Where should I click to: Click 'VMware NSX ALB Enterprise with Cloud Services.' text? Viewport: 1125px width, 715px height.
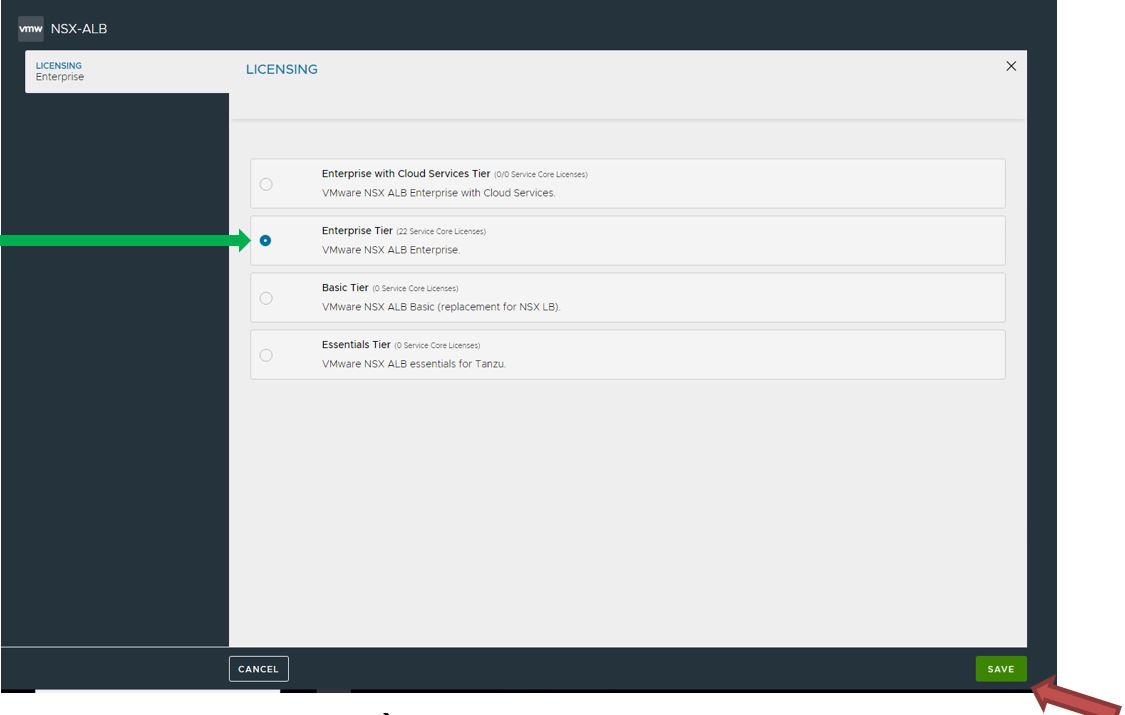click(x=438, y=193)
